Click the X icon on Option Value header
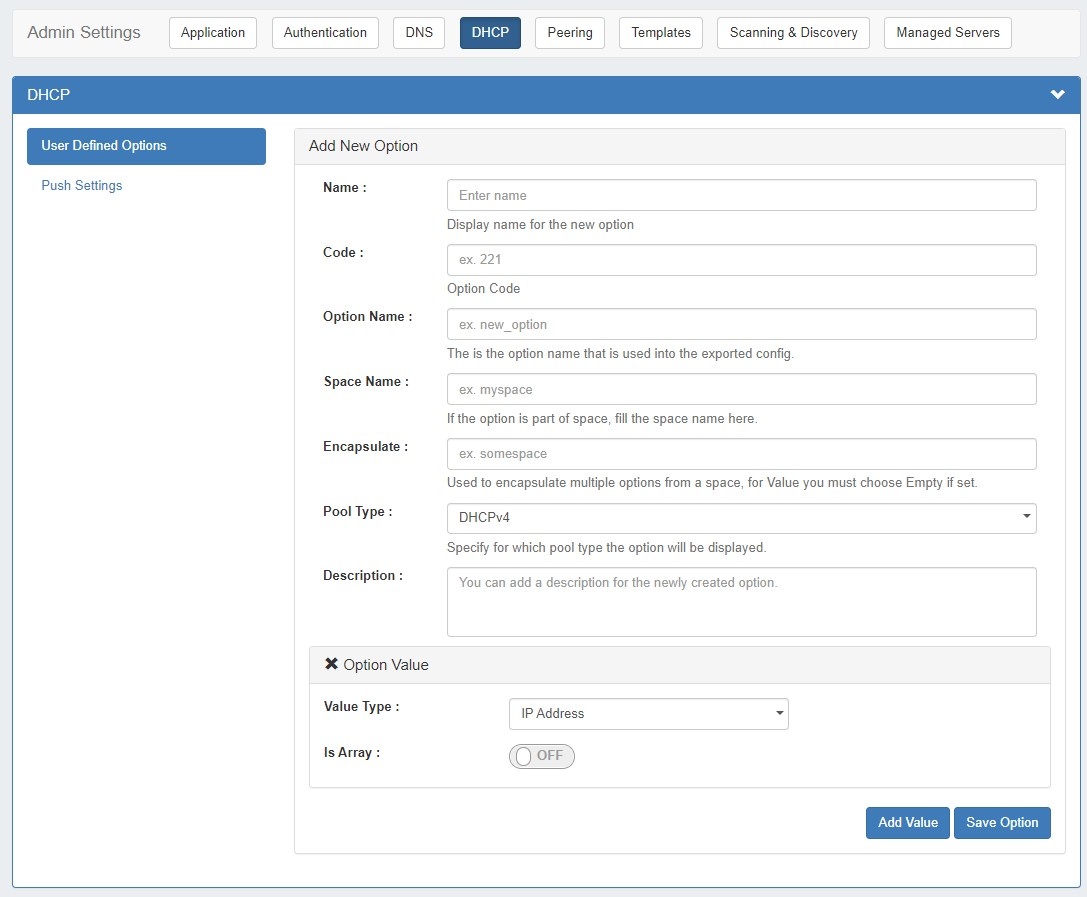 point(330,664)
